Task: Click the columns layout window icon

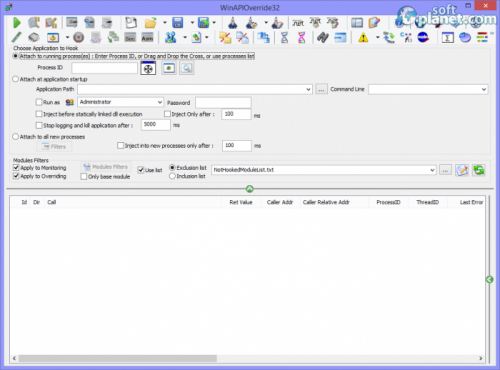Action: click(x=357, y=23)
